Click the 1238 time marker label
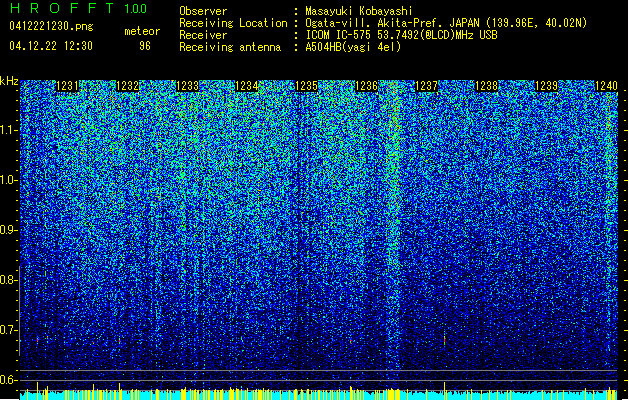Screen dimensions: 629x400 tap(487, 86)
